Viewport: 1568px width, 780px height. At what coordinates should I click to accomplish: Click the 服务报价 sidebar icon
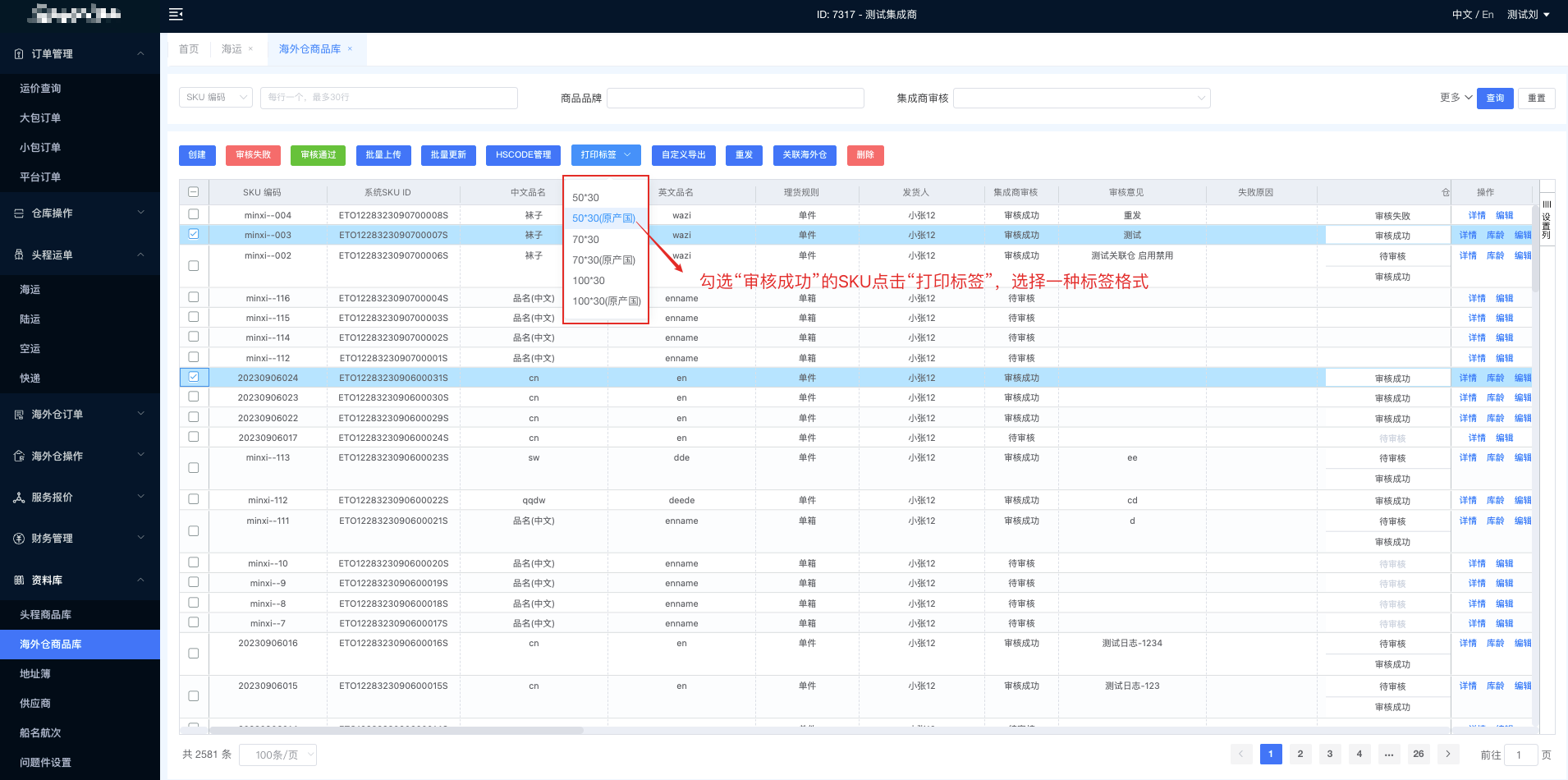coord(19,498)
